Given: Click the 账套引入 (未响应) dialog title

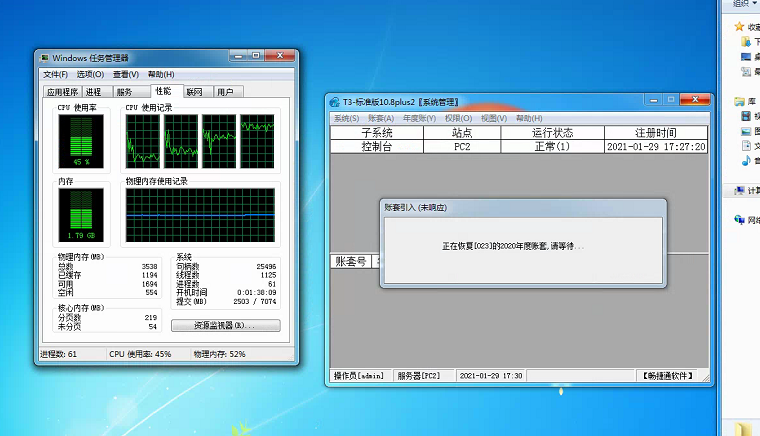Looking at the screenshot, I should (415, 207).
